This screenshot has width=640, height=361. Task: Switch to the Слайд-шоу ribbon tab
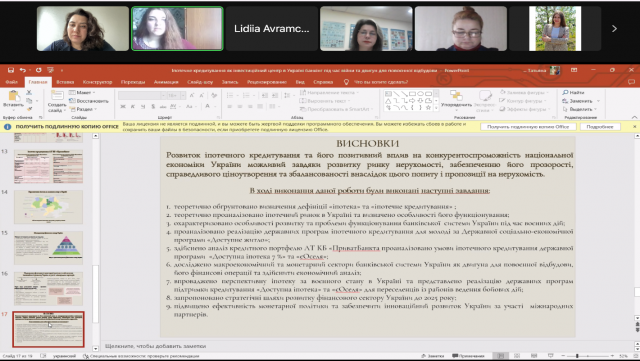tap(200, 82)
